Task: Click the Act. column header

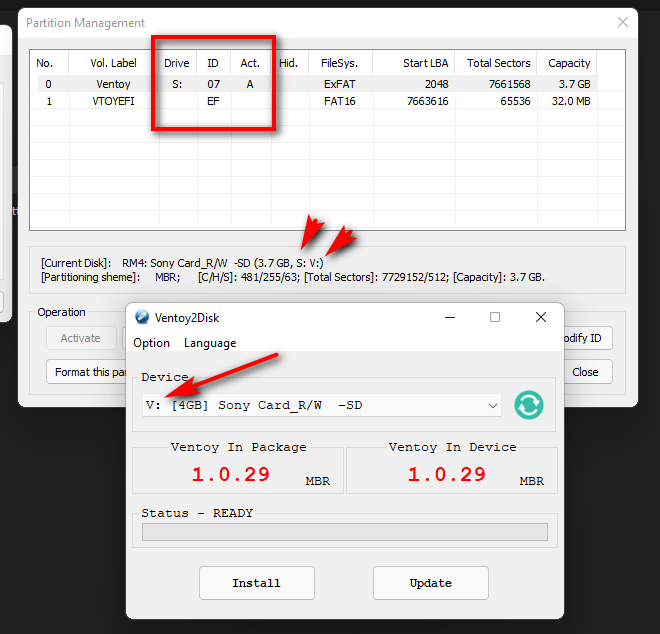Action: coord(250,63)
